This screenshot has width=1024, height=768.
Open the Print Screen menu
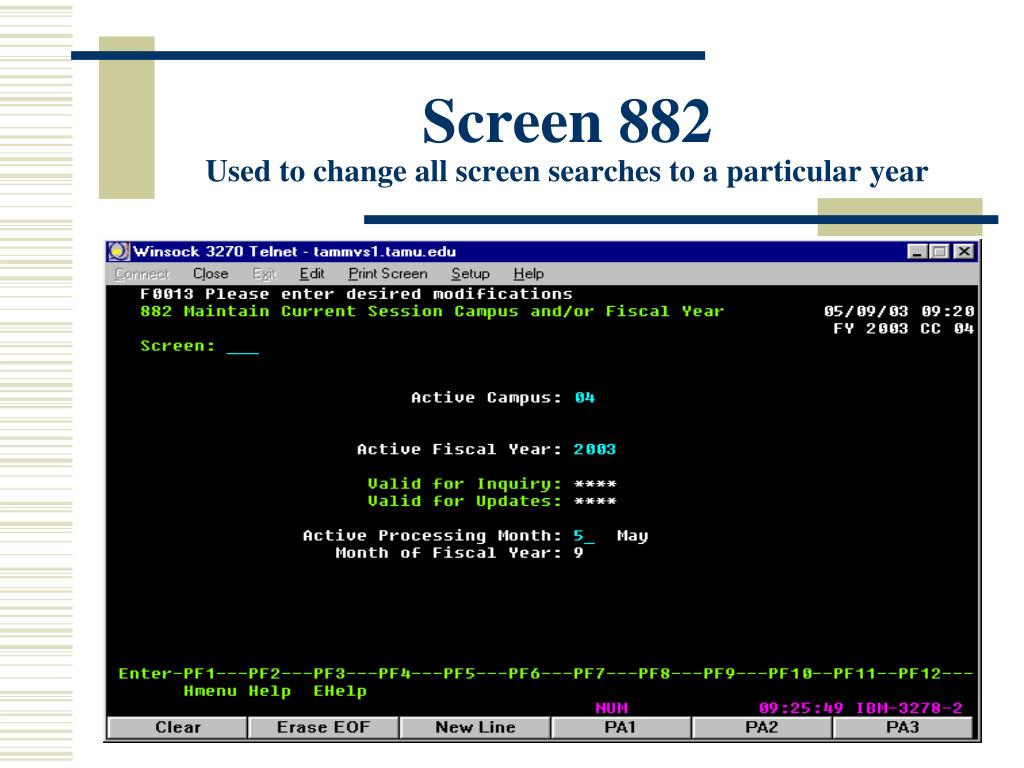coord(387,274)
